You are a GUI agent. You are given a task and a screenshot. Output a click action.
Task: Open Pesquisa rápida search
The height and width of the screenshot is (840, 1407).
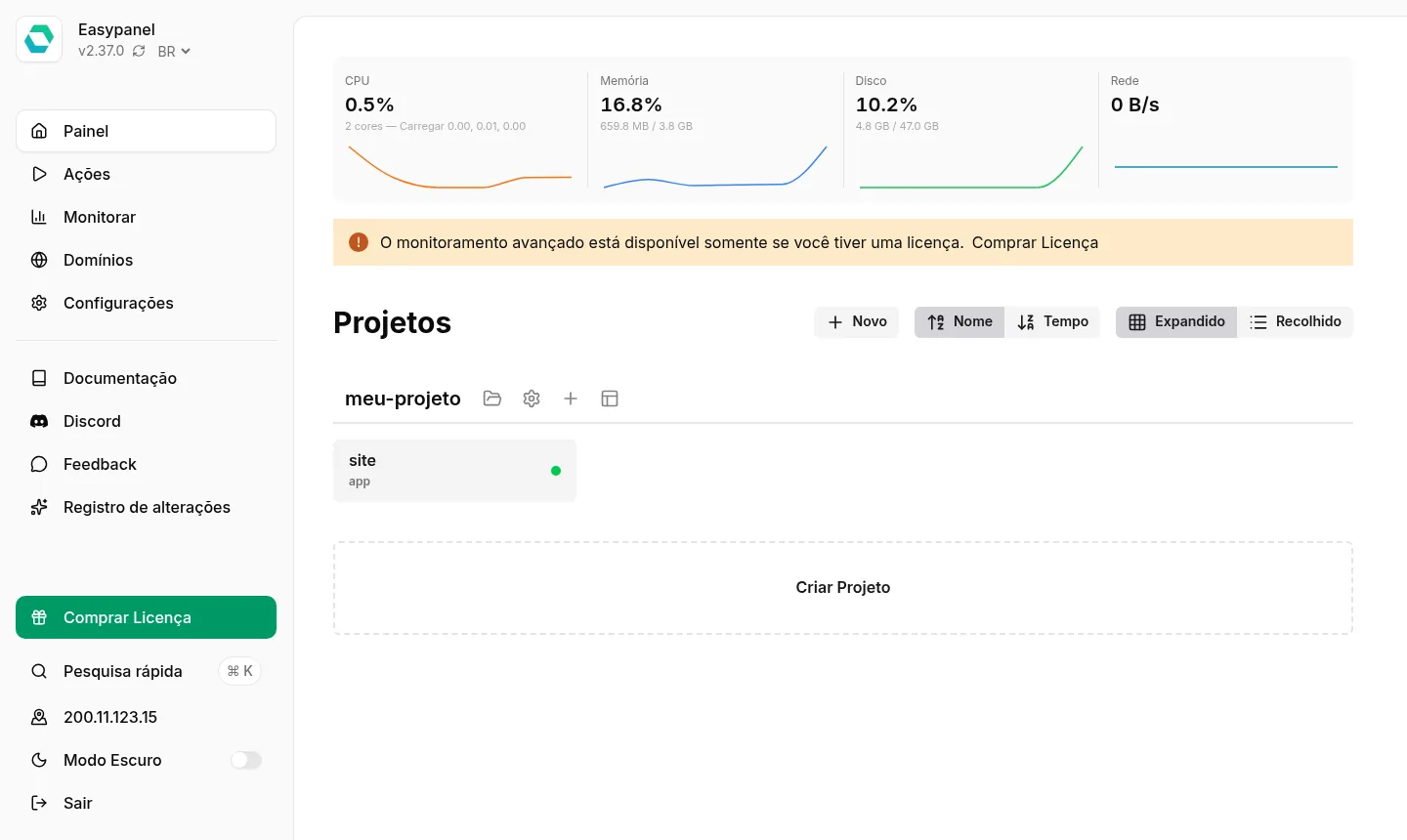coord(146,671)
